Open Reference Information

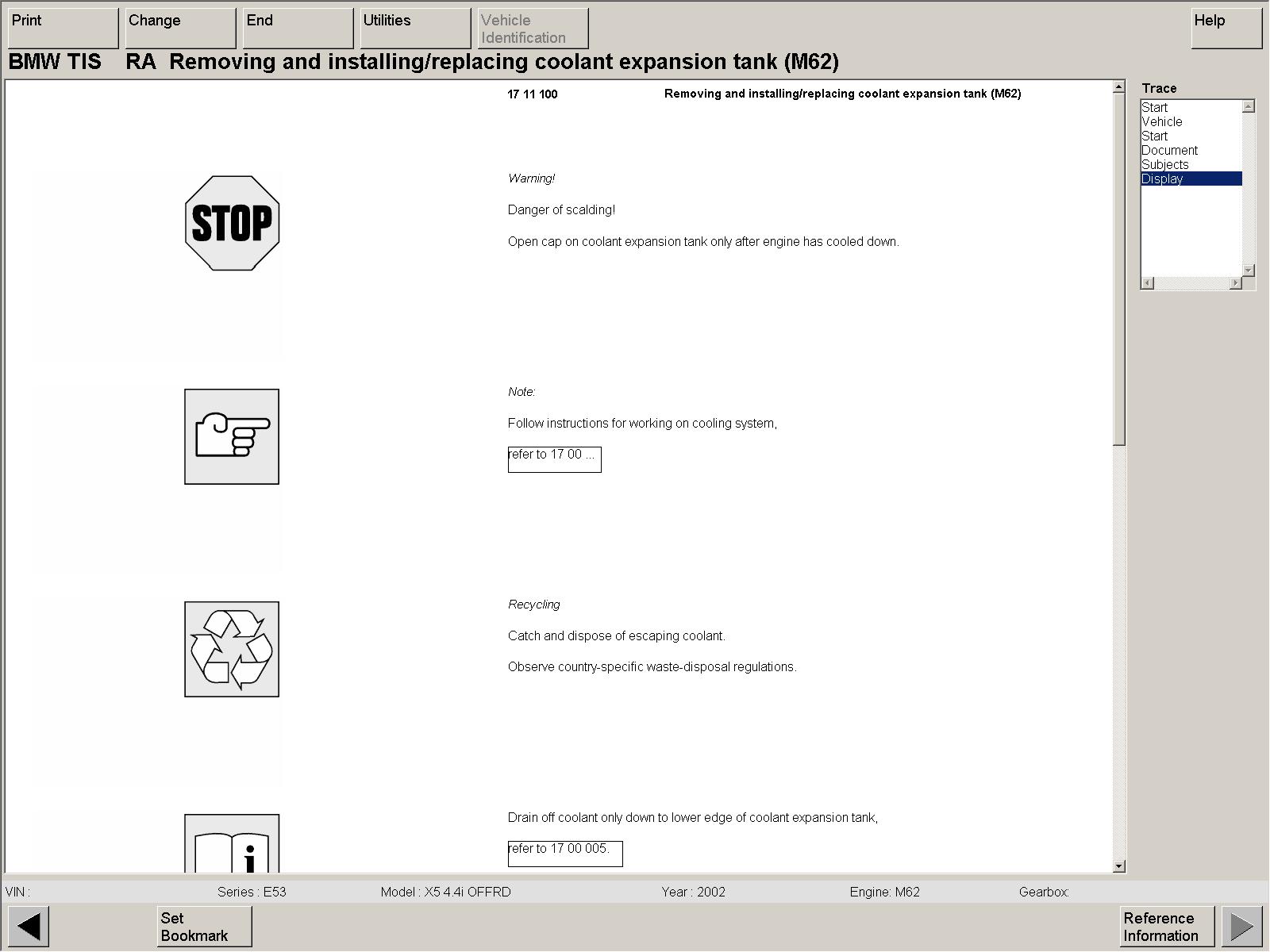(1166, 926)
